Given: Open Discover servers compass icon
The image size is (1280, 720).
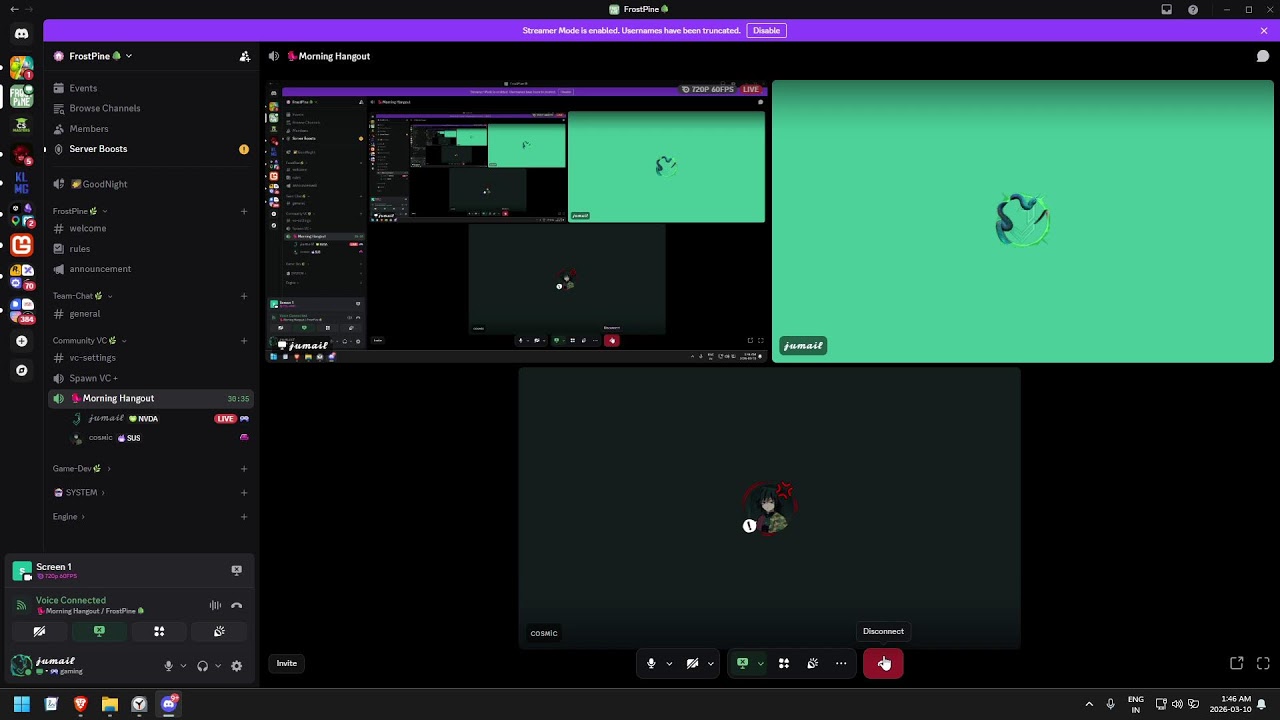Looking at the screenshot, I should point(21,370).
